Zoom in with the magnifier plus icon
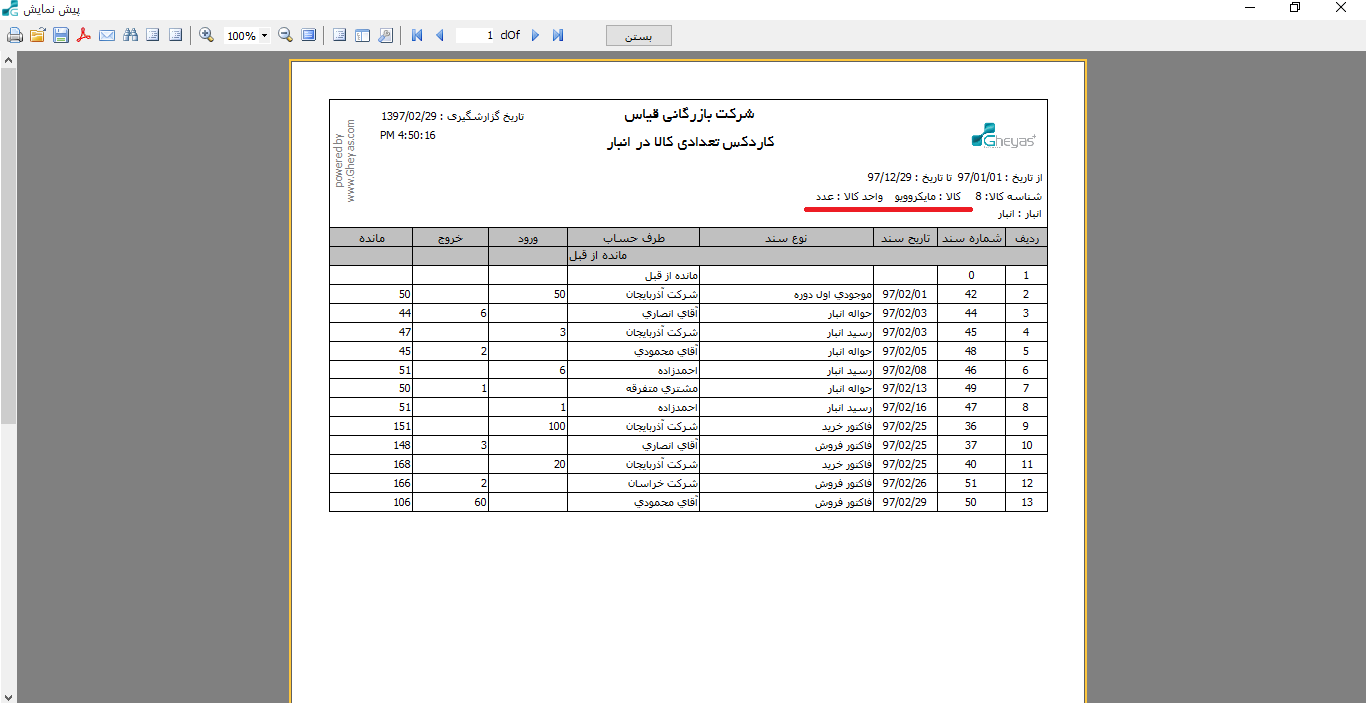This screenshot has height=703, width=1366. tap(207, 35)
